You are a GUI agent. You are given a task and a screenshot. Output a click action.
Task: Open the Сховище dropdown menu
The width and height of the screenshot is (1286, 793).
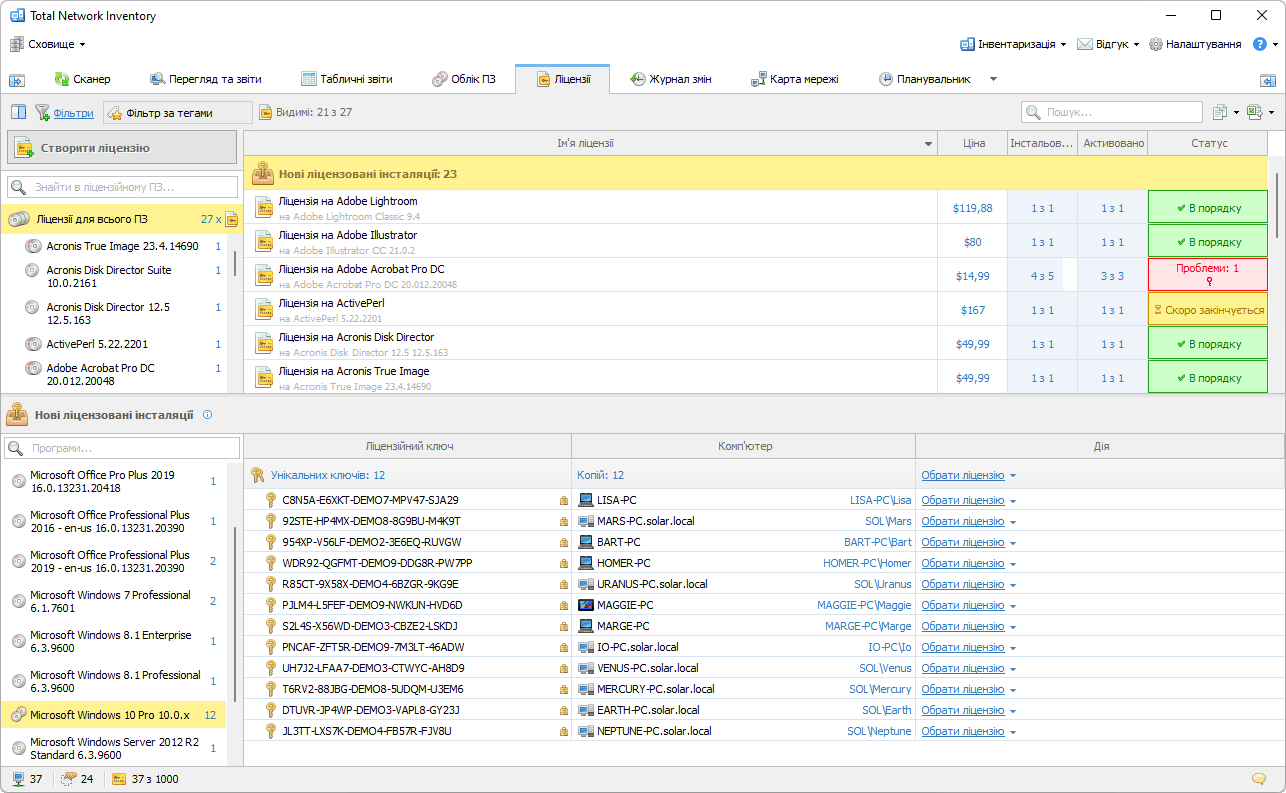pyautogui.click(x=48, y=44)
